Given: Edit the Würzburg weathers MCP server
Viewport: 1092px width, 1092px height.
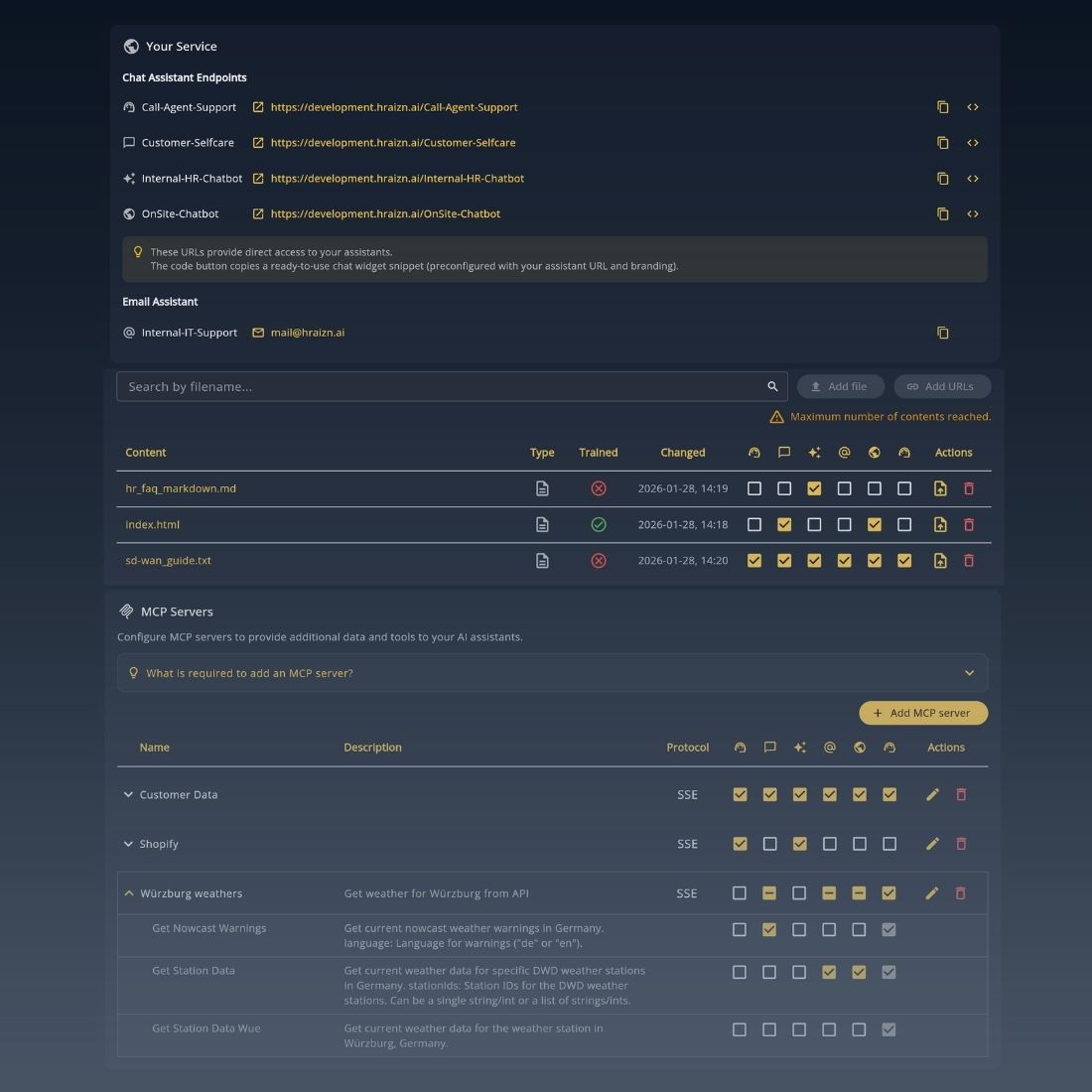Looking at the screenshot, I should tap(931, 893).
